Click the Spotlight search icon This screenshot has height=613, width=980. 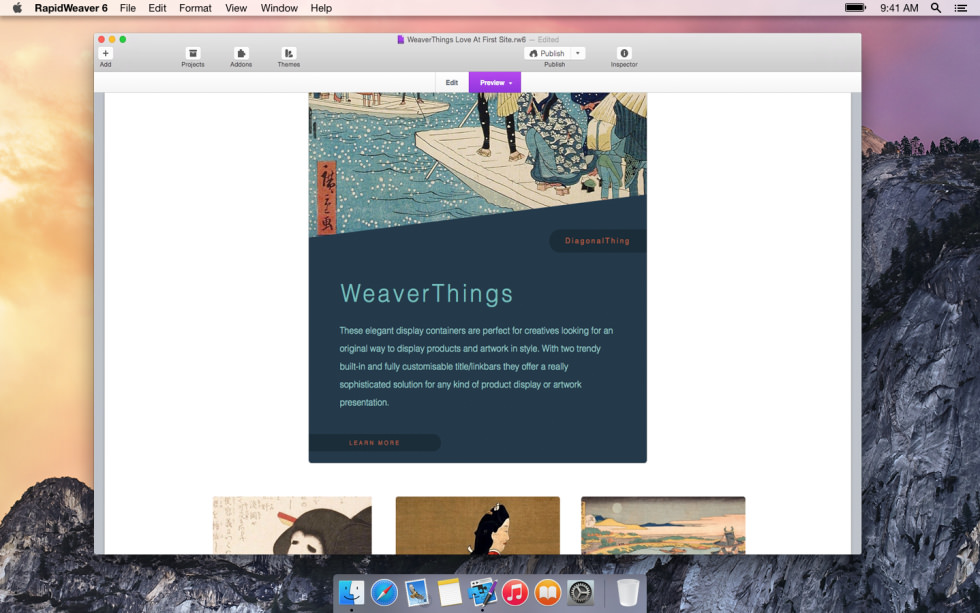point(936,8)
